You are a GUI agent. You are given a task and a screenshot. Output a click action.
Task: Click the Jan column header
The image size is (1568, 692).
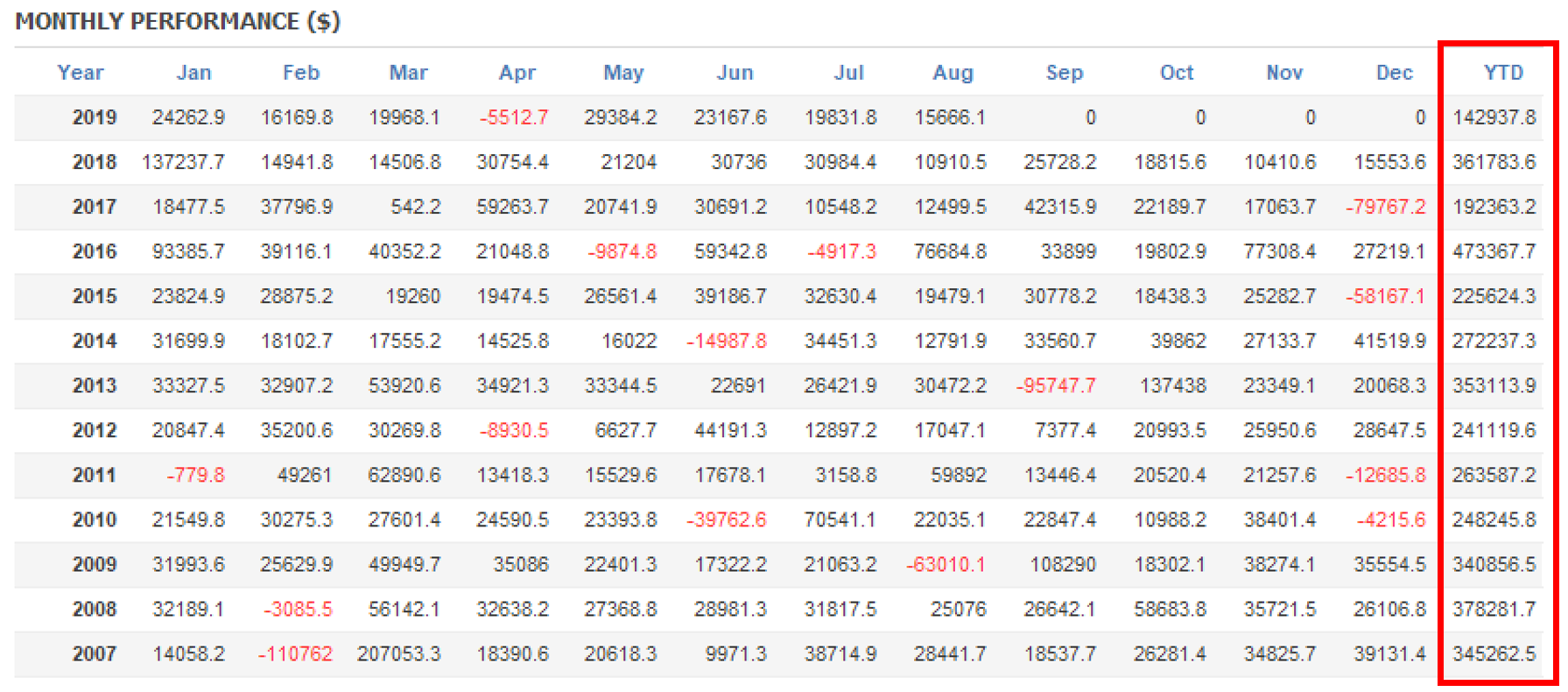(193, 73)
